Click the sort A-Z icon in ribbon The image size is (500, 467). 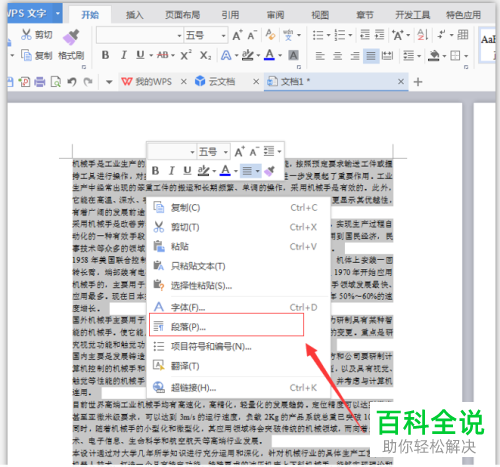(423, 35)
